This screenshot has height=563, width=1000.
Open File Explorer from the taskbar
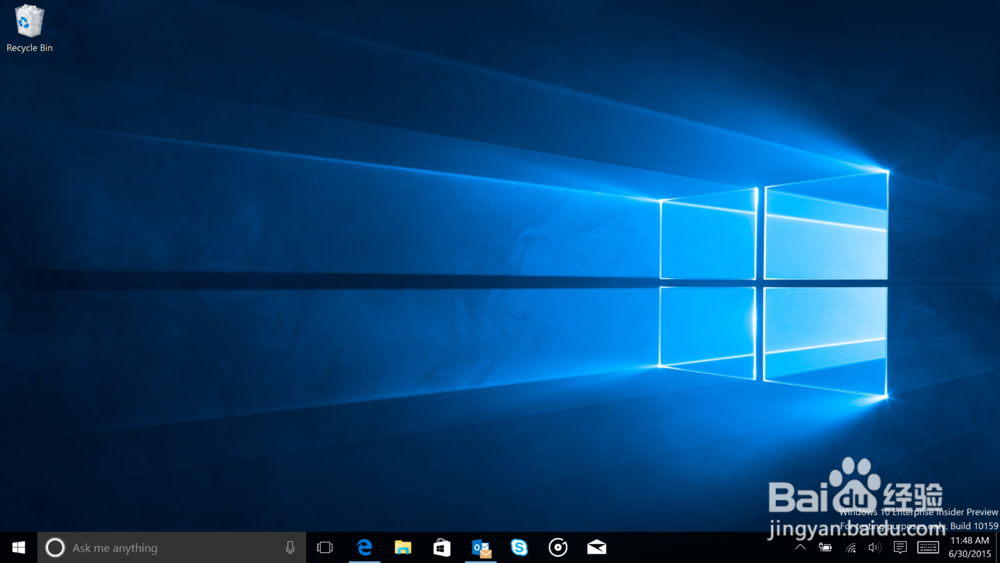tap(403, 548)
